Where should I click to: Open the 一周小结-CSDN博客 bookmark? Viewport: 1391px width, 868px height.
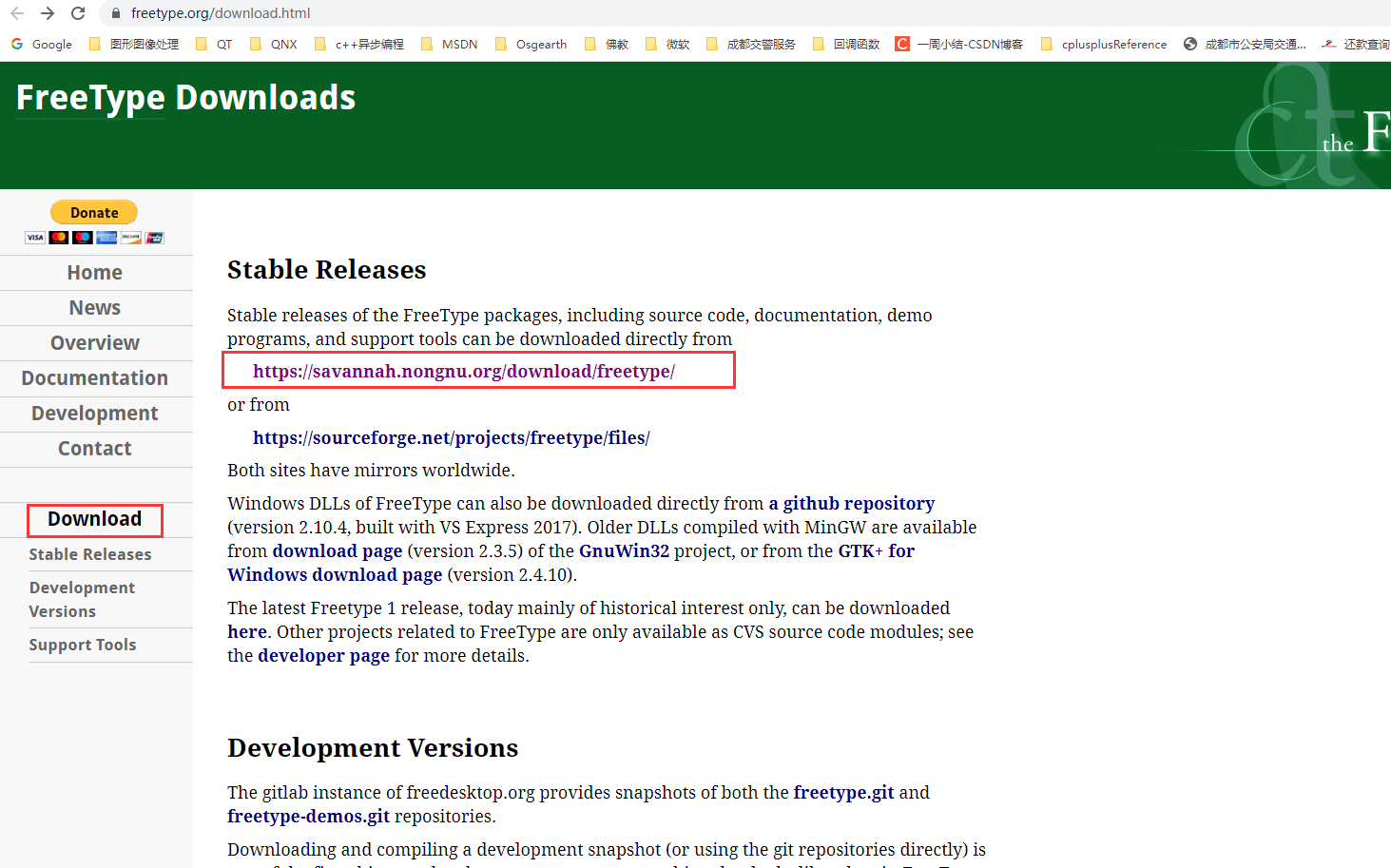pos(959,44)
